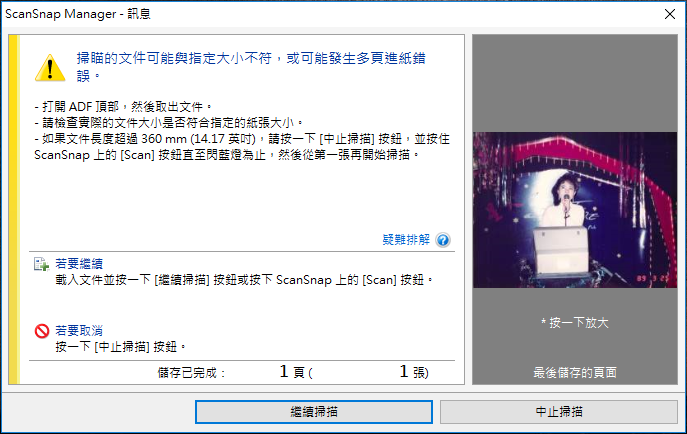Click the 中止掃描 button

559,412
